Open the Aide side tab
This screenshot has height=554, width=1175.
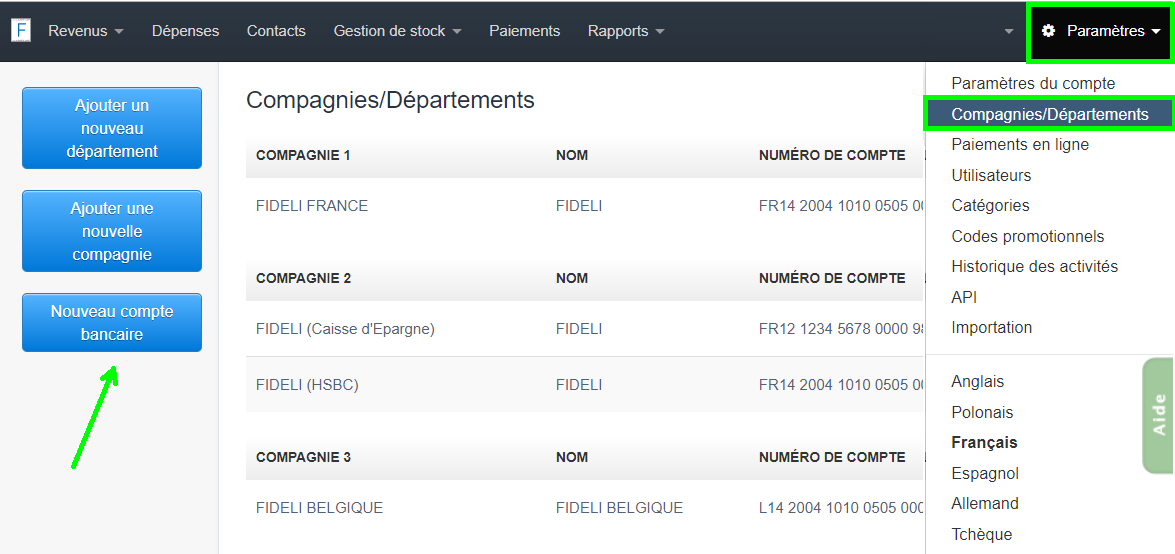tap(1158, 415)
